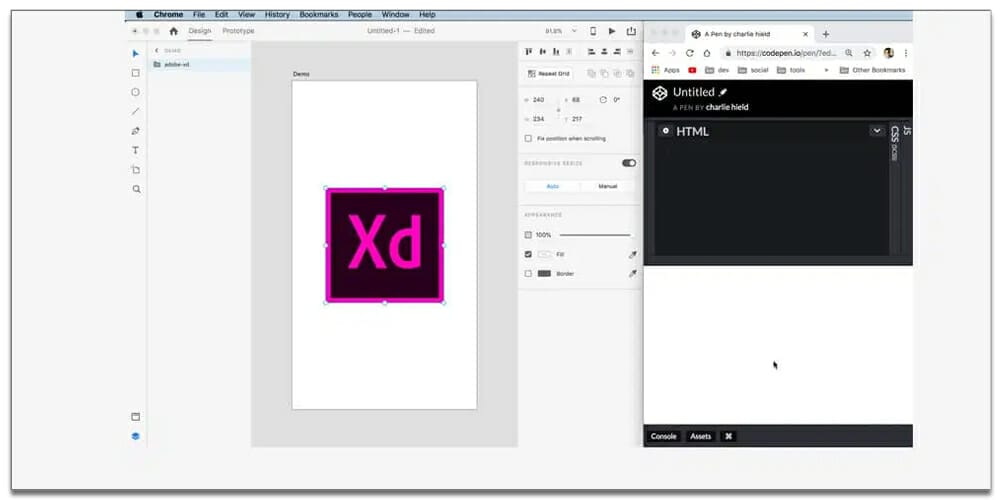Click the Align Top icon

(x=529, y=52)
